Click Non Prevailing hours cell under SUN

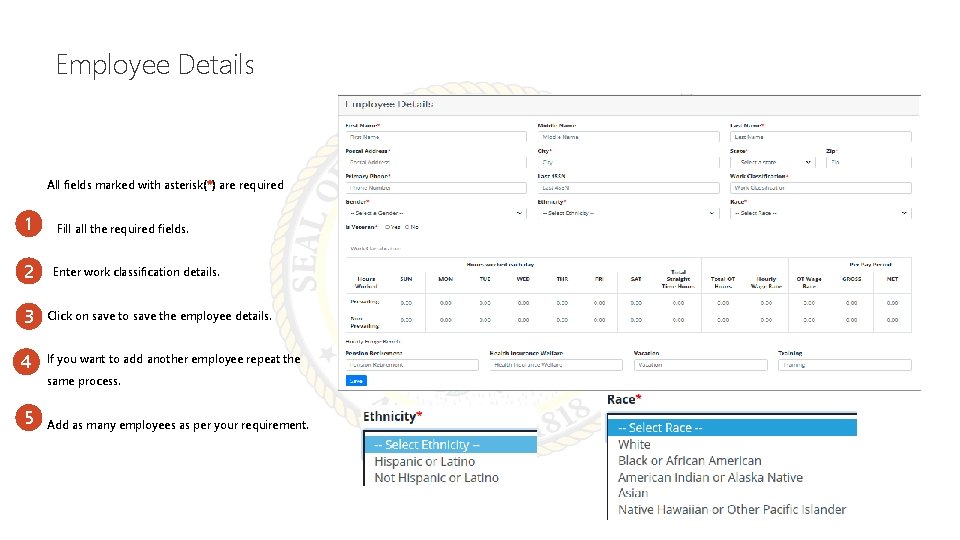coord(406,320)
